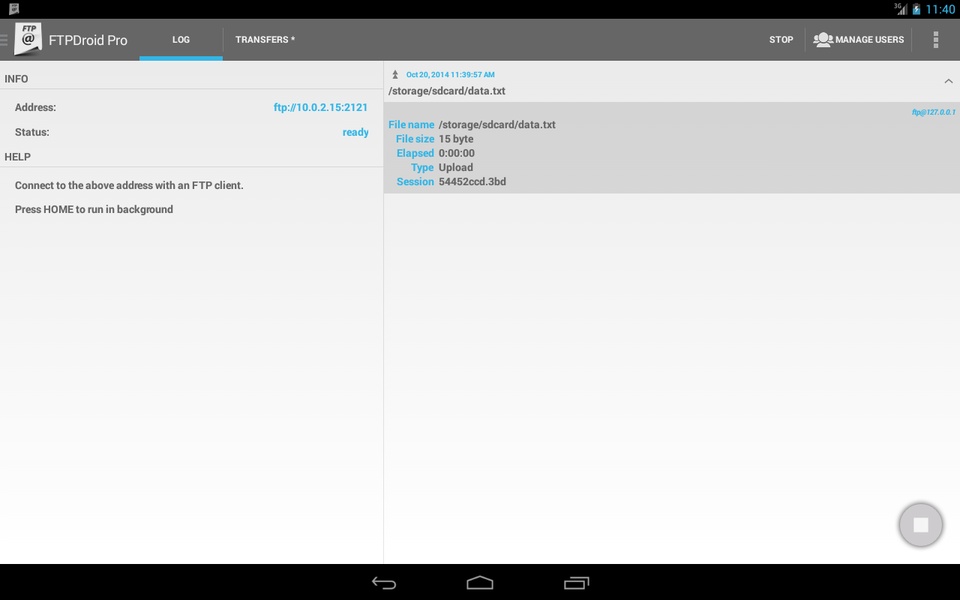Switch to the TRANSFERS tab

[265, 39]
